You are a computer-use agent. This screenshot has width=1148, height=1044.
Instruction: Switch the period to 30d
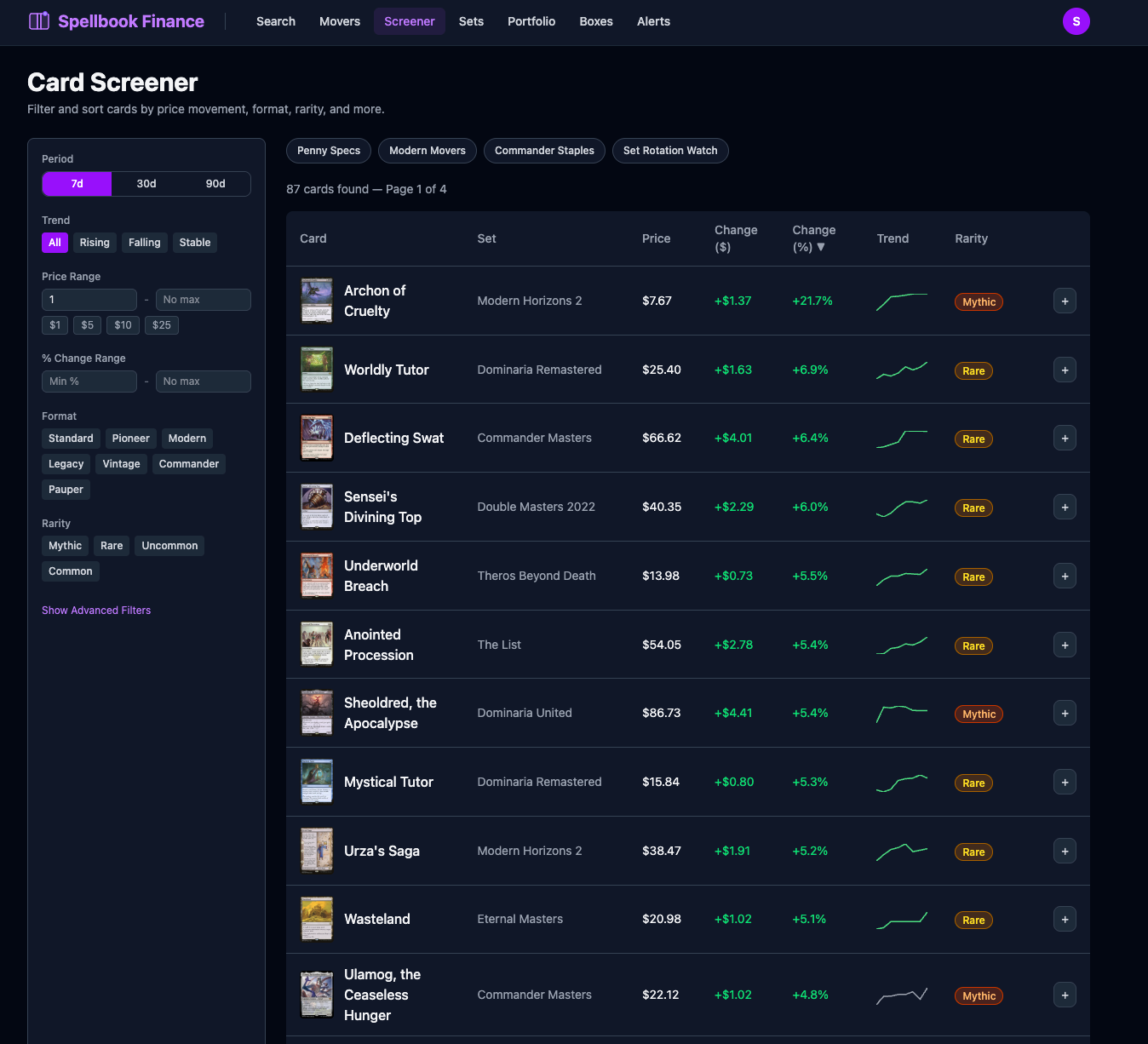[x=146, y=183]
